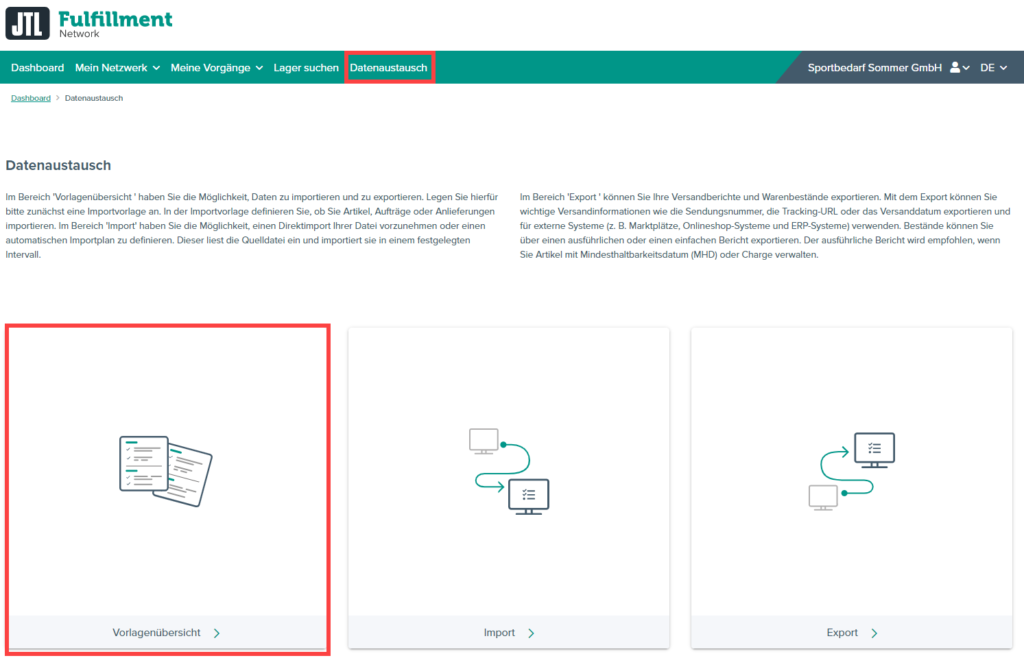Click the JTL logo icon

pyautogui.click(x=27, y=22)
